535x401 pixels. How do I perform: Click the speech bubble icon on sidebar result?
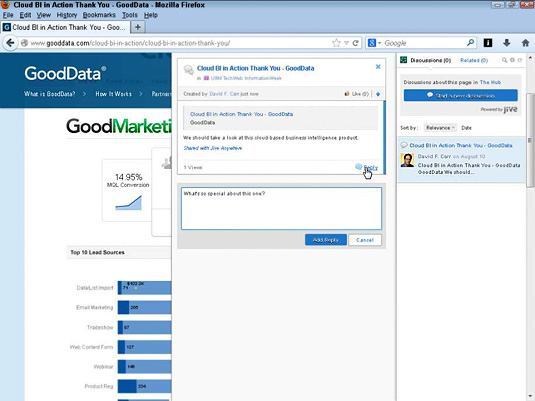(x=404, y=145)
